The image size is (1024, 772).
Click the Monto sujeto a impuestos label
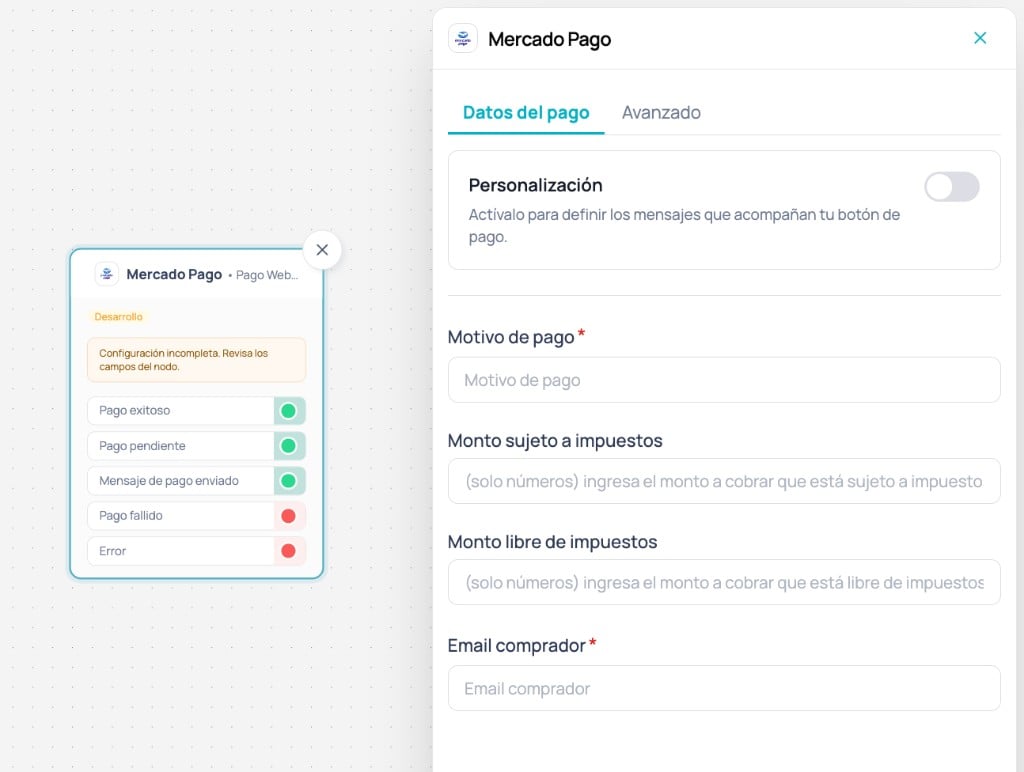tap(555, 441)
